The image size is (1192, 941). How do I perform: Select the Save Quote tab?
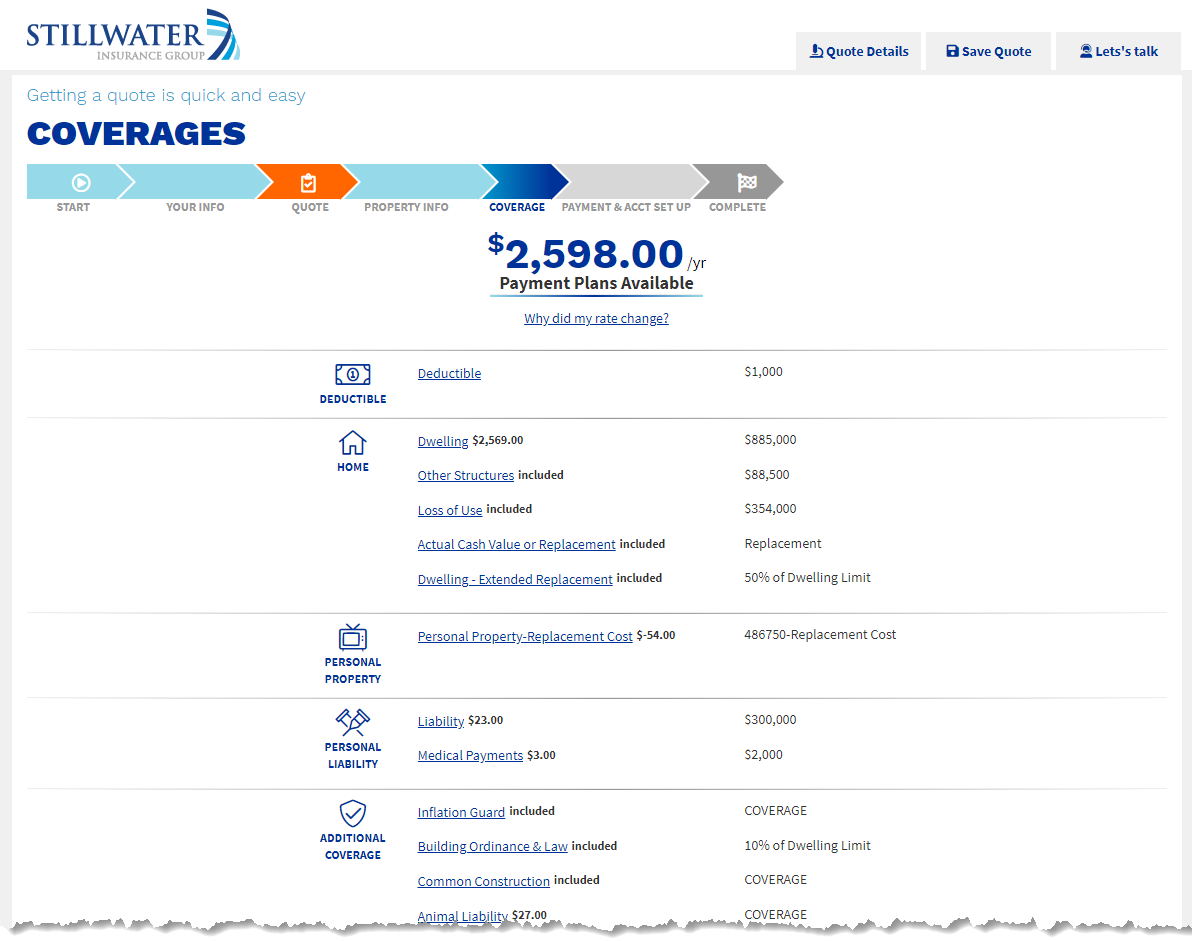click(x=988, y=51)
